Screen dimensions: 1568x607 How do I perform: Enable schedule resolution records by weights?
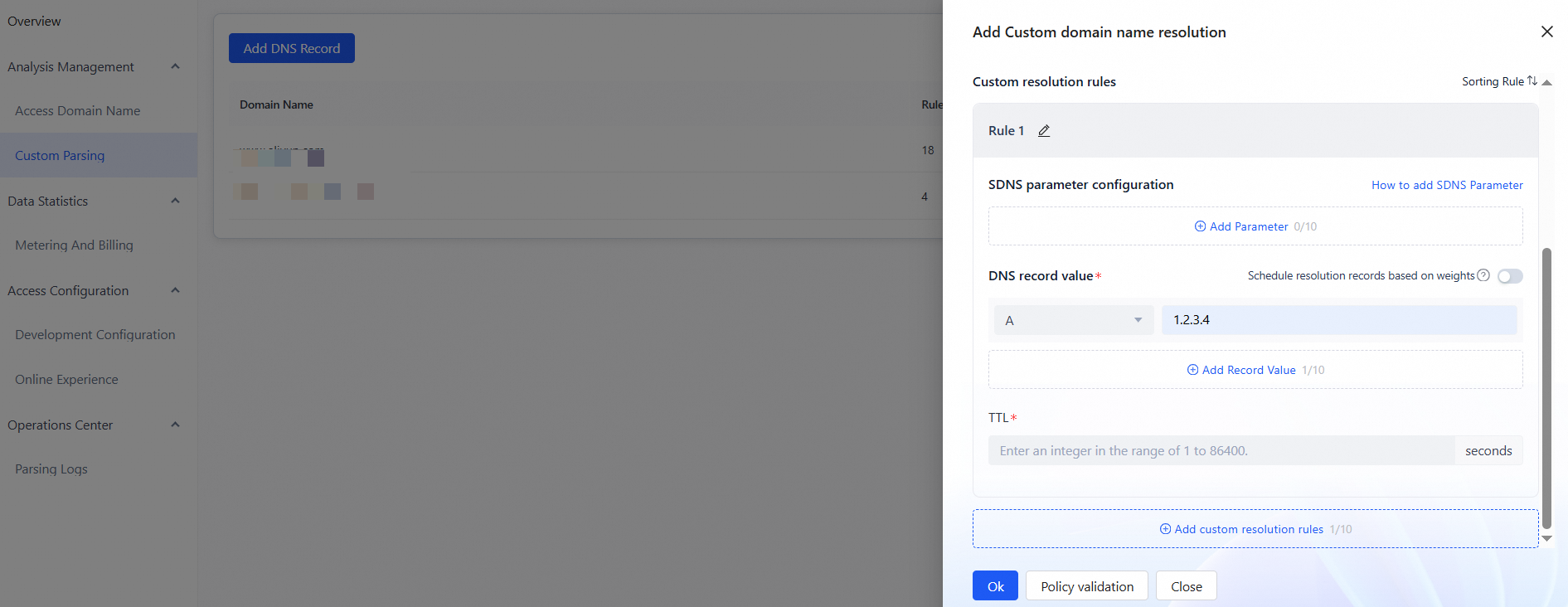[1510, 276]
